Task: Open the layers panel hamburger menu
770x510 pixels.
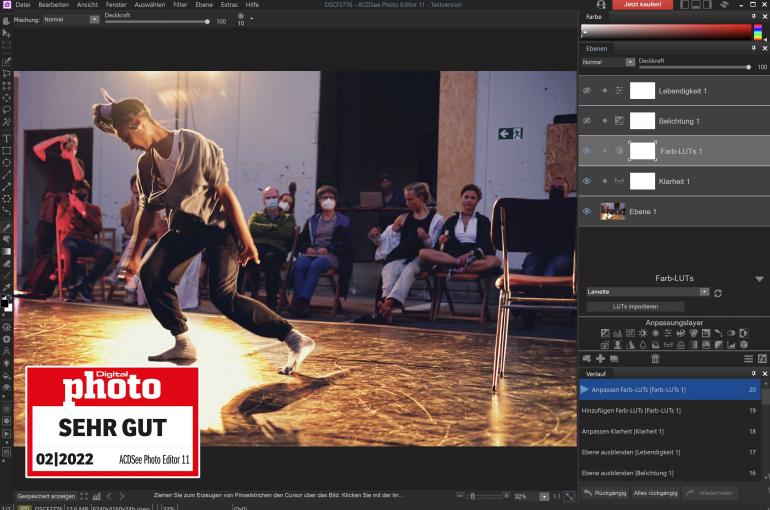Action: tap(748, 359)
